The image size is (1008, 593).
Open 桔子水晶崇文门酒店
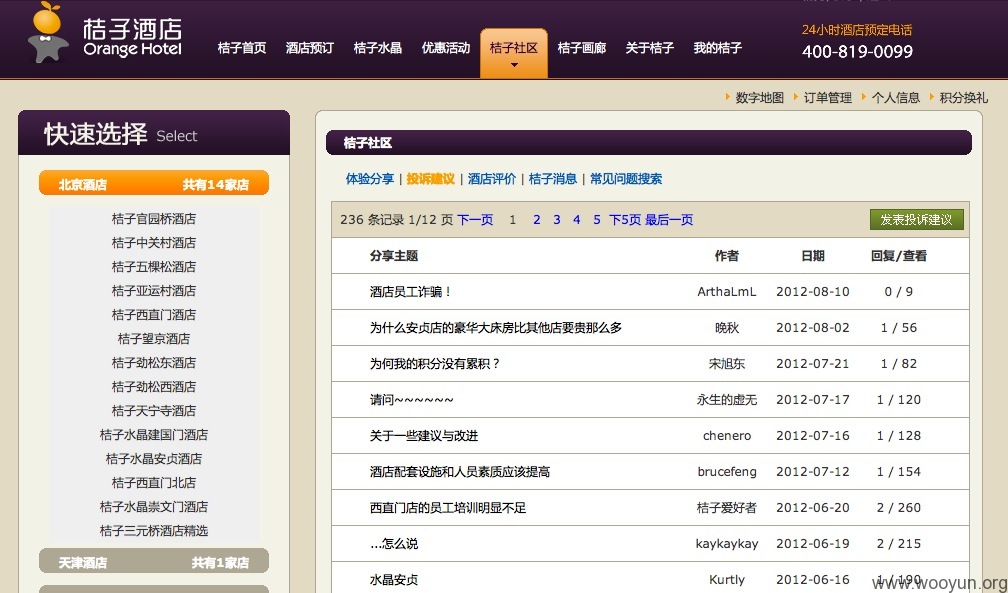point(154,507)
